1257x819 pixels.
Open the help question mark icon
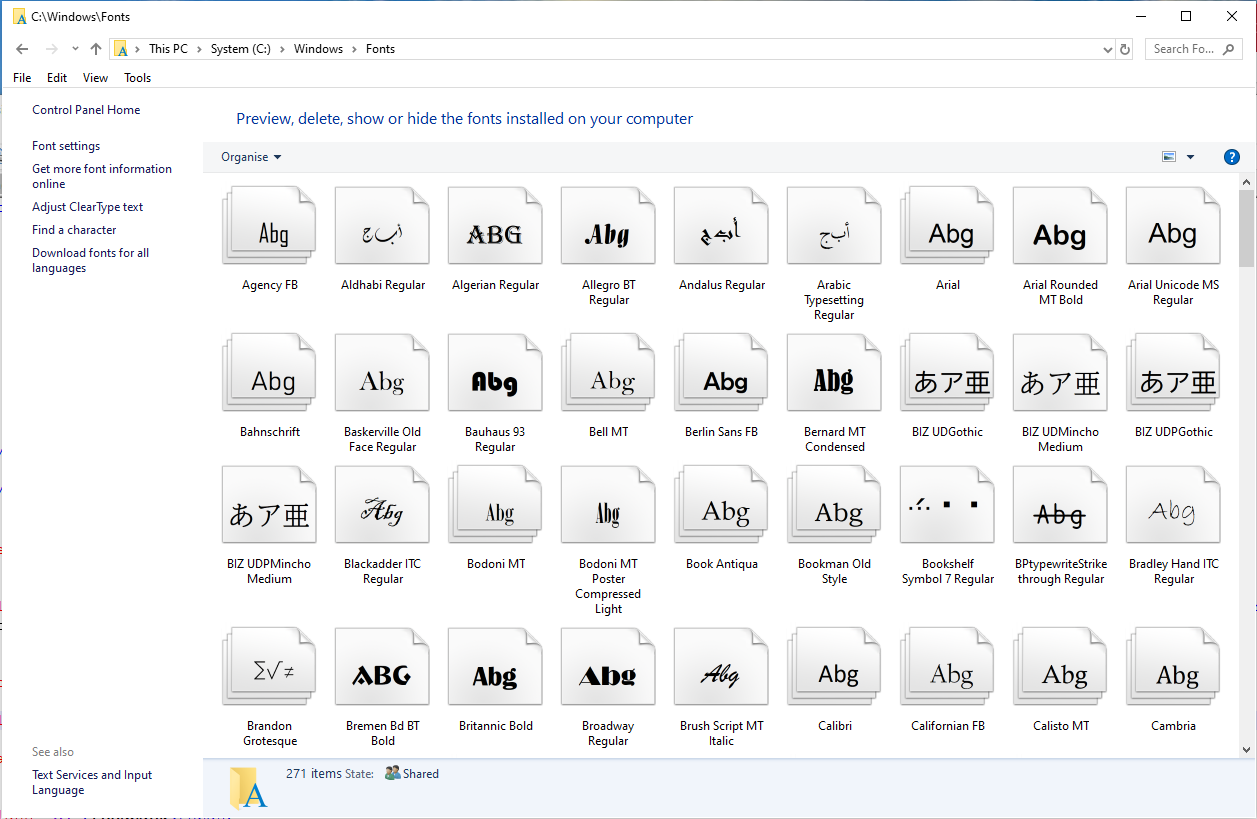(1232, 157)
